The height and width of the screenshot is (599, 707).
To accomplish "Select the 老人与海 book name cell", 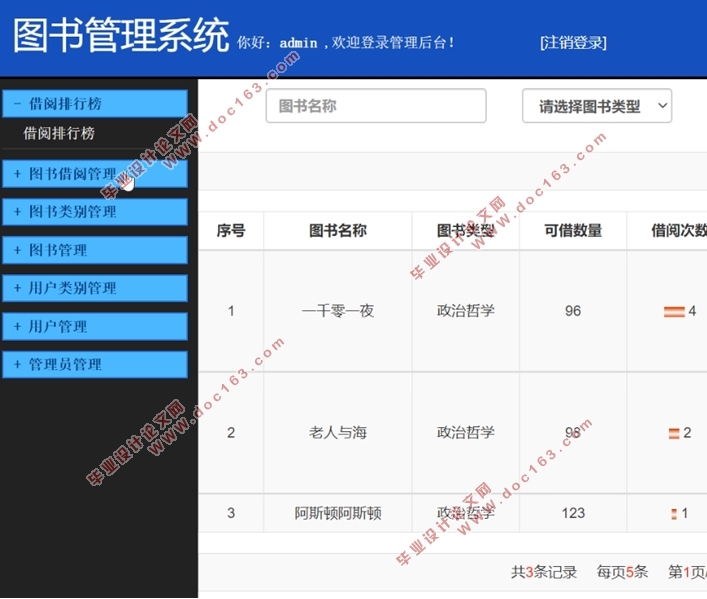I will [x=338, y=433].
